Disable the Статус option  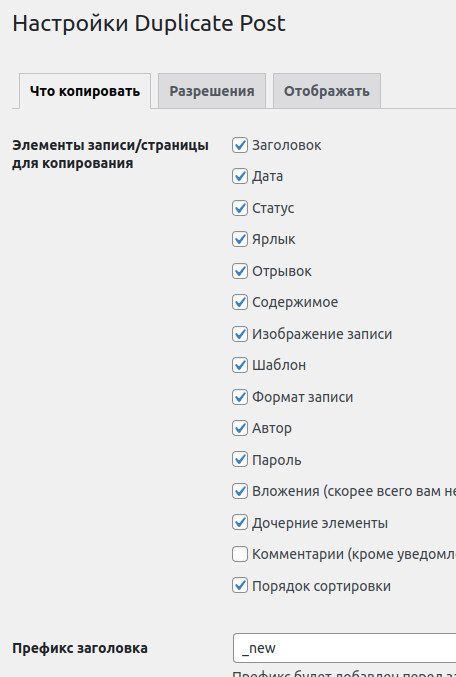coord(240,208)
